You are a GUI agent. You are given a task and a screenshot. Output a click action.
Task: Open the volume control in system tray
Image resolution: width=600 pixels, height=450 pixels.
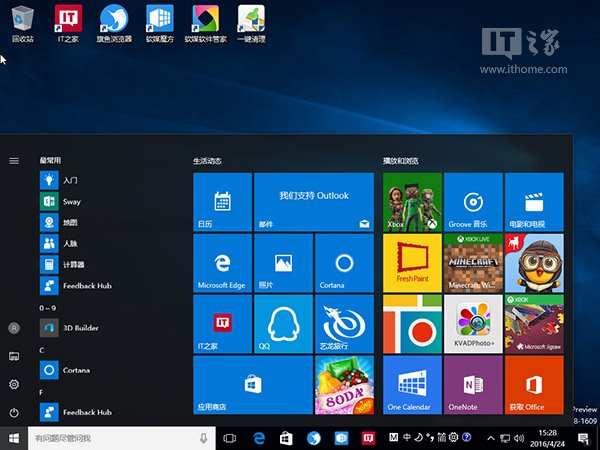pos(519,439)
